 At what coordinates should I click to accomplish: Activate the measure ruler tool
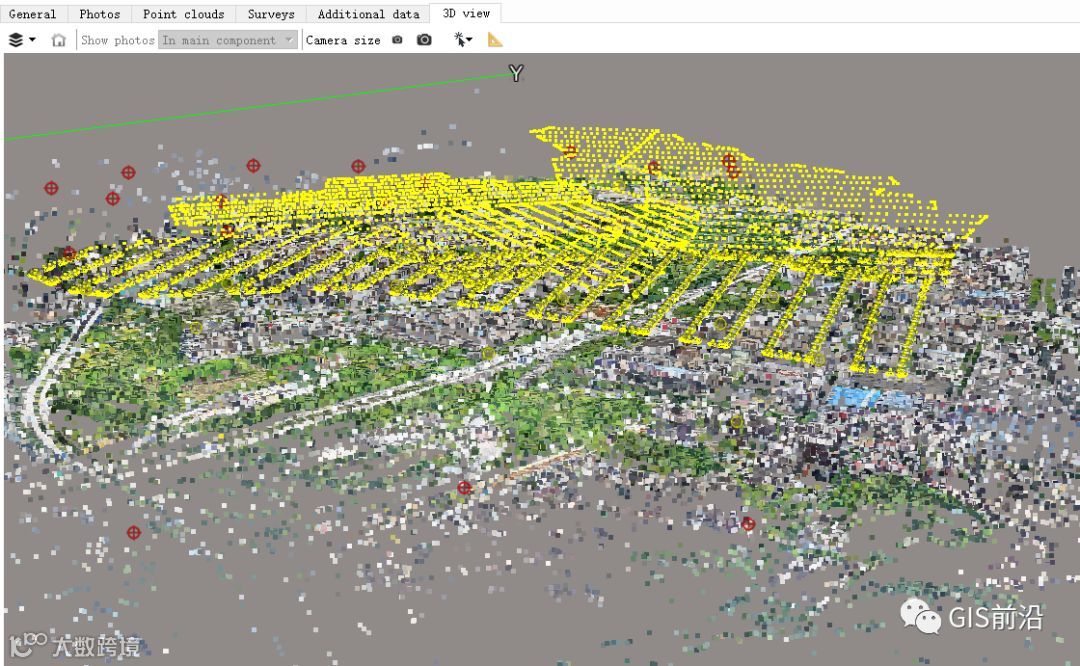pos(495,40)
